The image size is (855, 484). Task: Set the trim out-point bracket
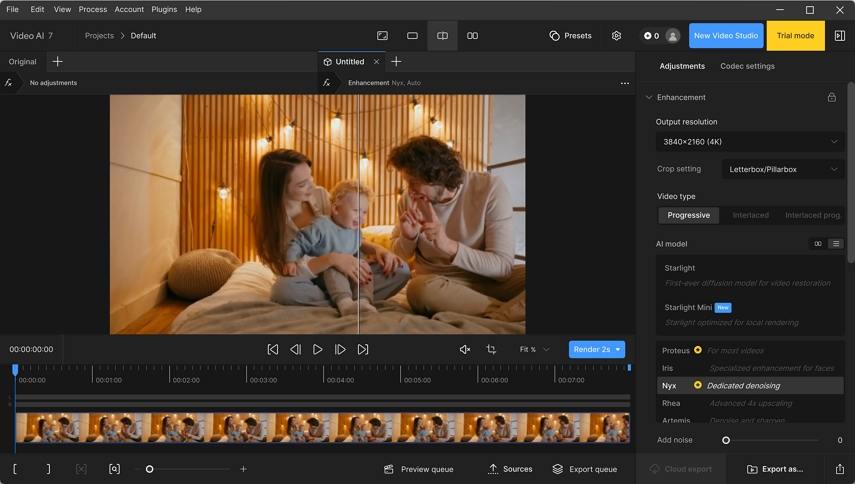click(48, 469)
